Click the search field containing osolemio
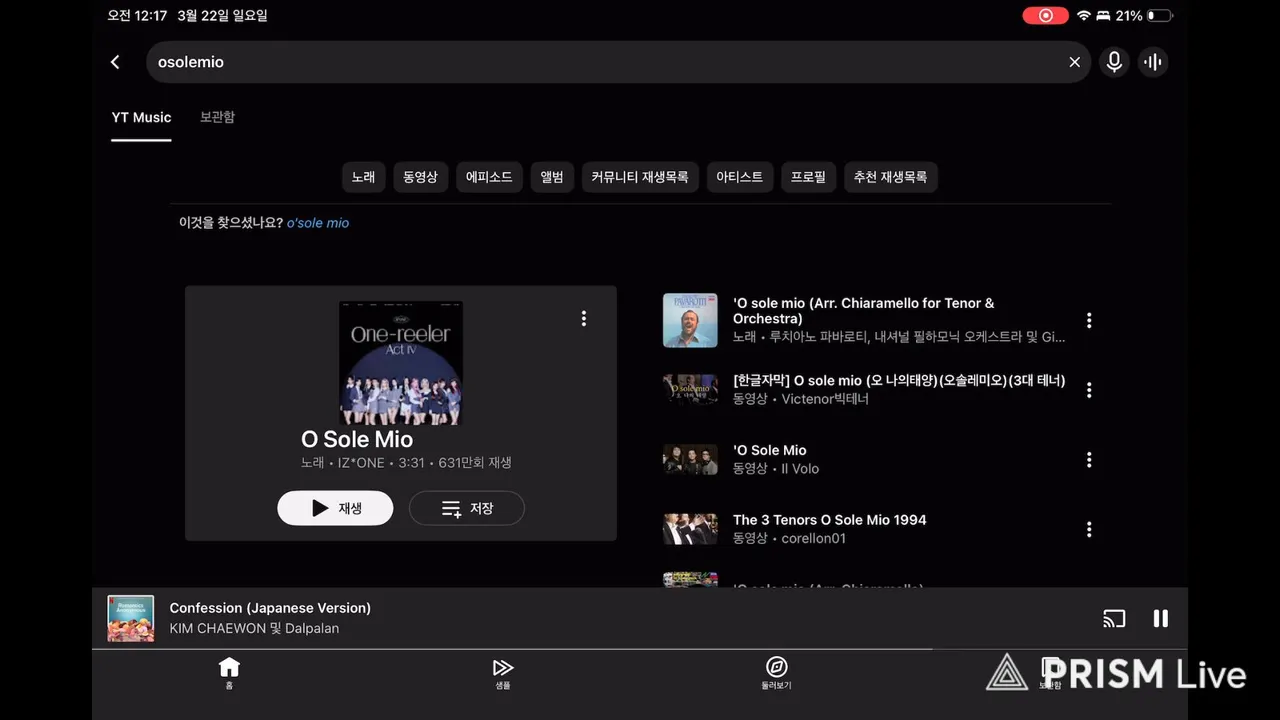 click(618, 62)
